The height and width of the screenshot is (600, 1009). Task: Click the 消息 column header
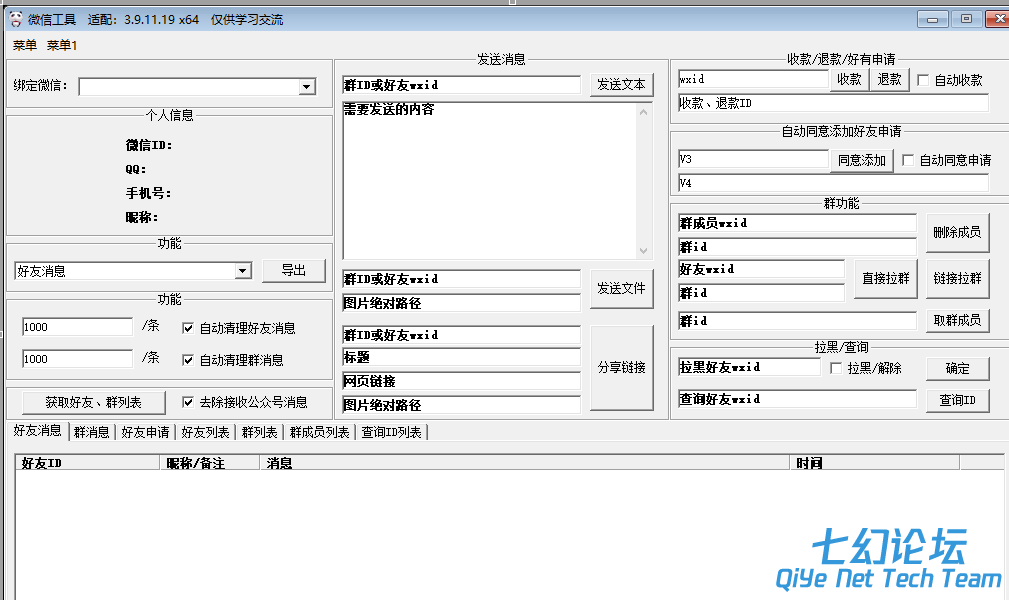[x=524, y=463]
